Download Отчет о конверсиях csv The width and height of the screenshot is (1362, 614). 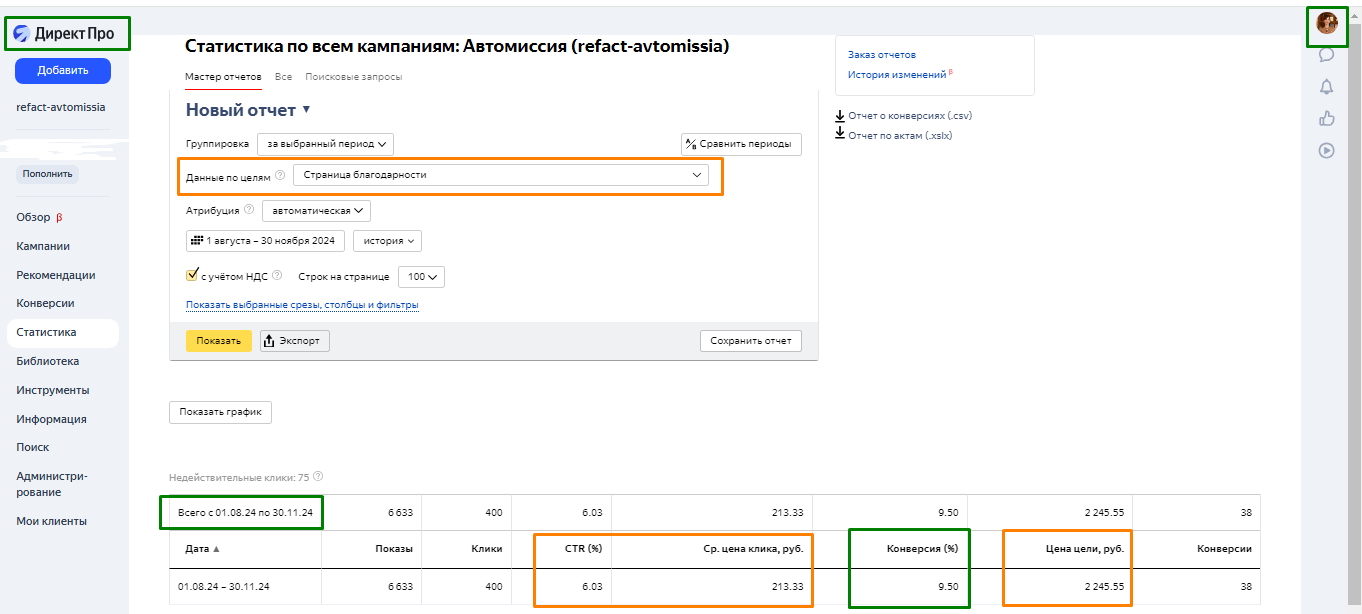(x=909, y=116)
